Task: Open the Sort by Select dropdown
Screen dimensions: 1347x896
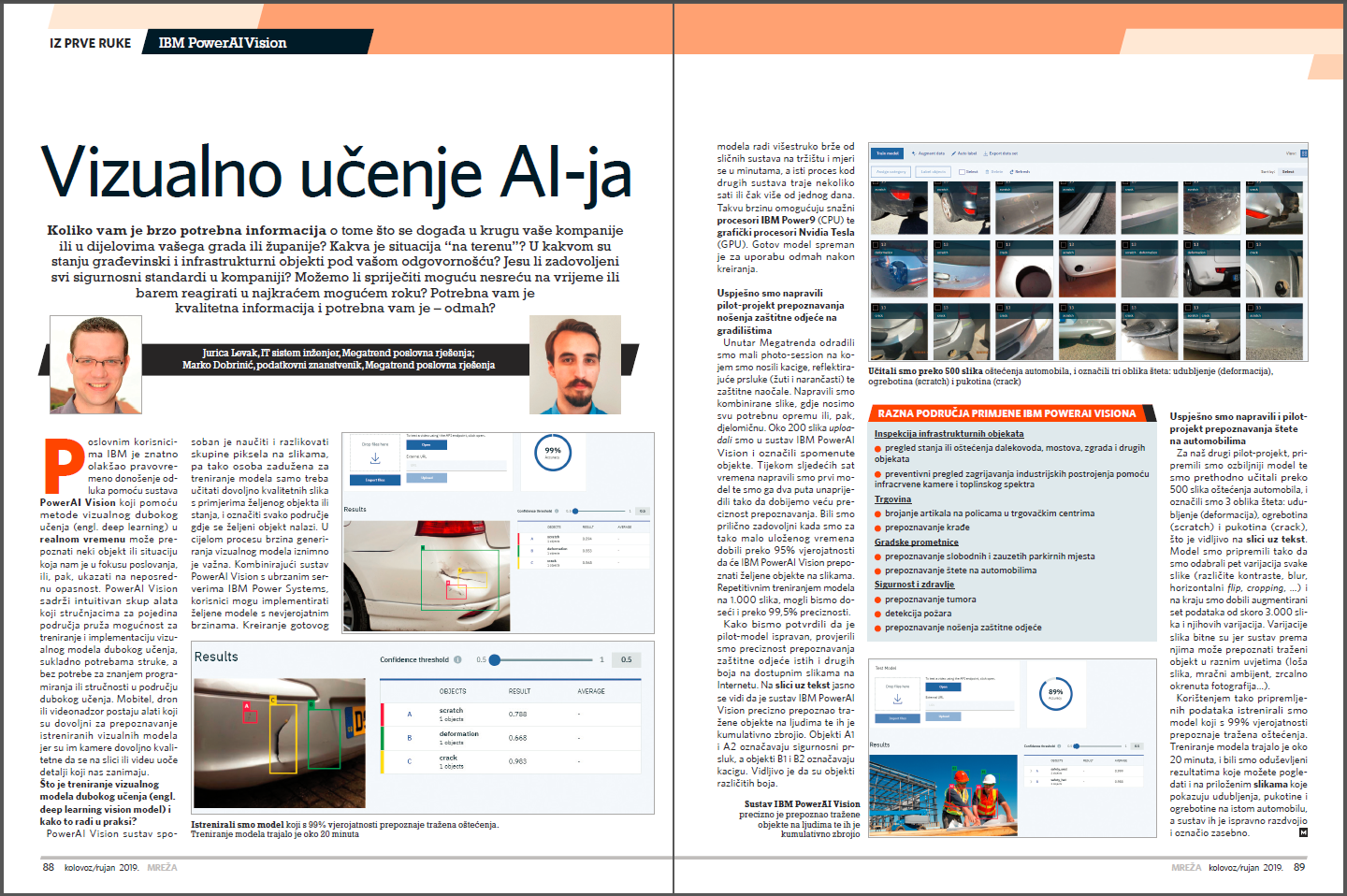Action: pyautogui.click(x=1294, y=171)
